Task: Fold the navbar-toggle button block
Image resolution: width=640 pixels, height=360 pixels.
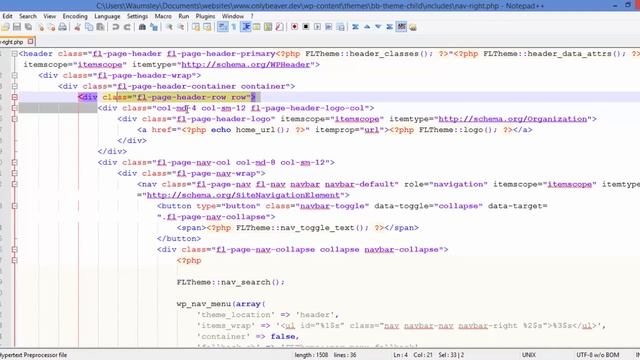Action: coord(15,206)
